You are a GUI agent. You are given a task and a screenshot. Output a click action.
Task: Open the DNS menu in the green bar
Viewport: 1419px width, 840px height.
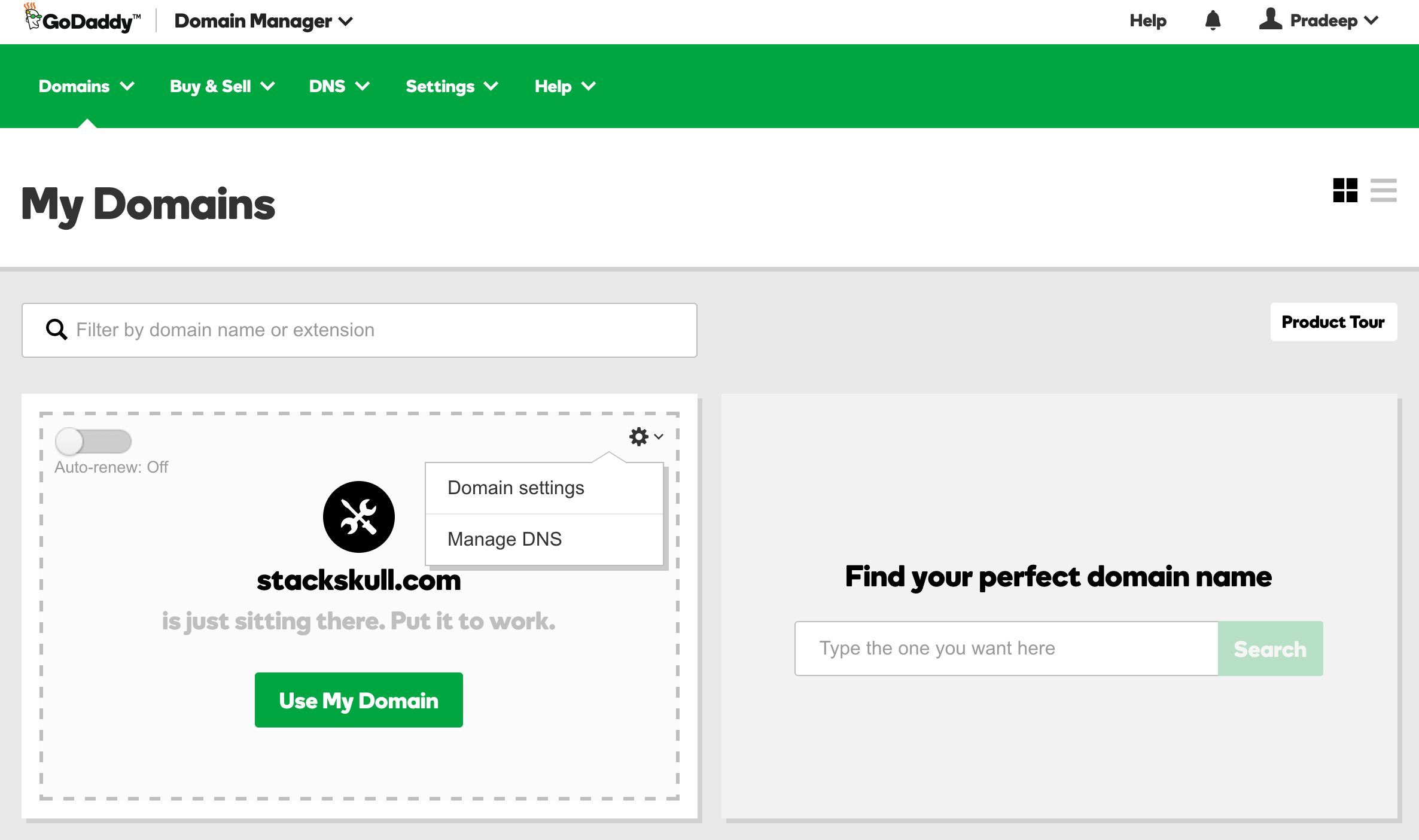339,86
